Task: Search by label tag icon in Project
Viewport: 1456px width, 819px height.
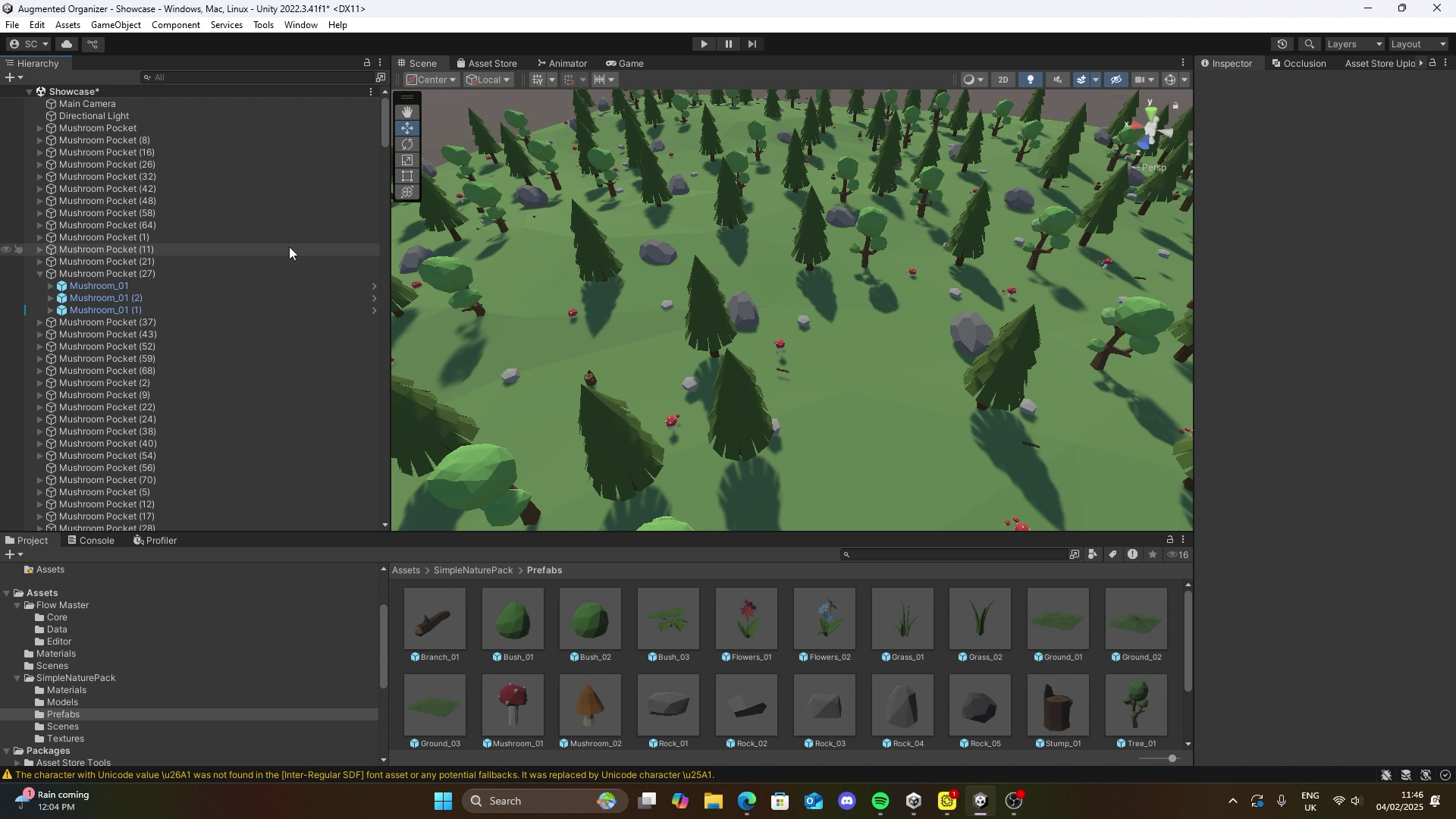Action: 1112,555
